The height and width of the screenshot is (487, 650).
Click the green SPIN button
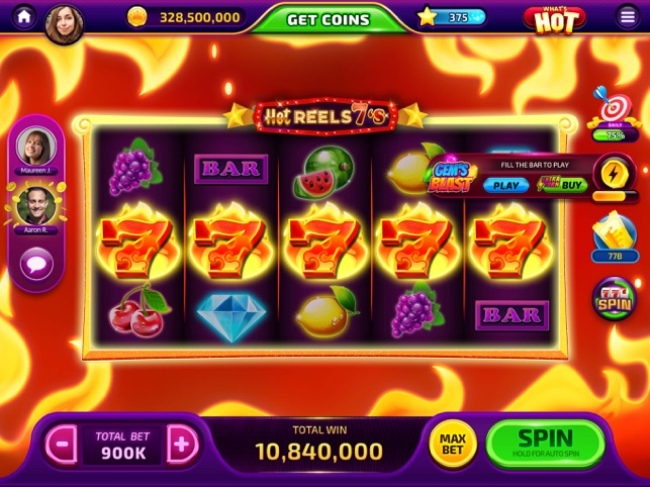pos(546,444)
